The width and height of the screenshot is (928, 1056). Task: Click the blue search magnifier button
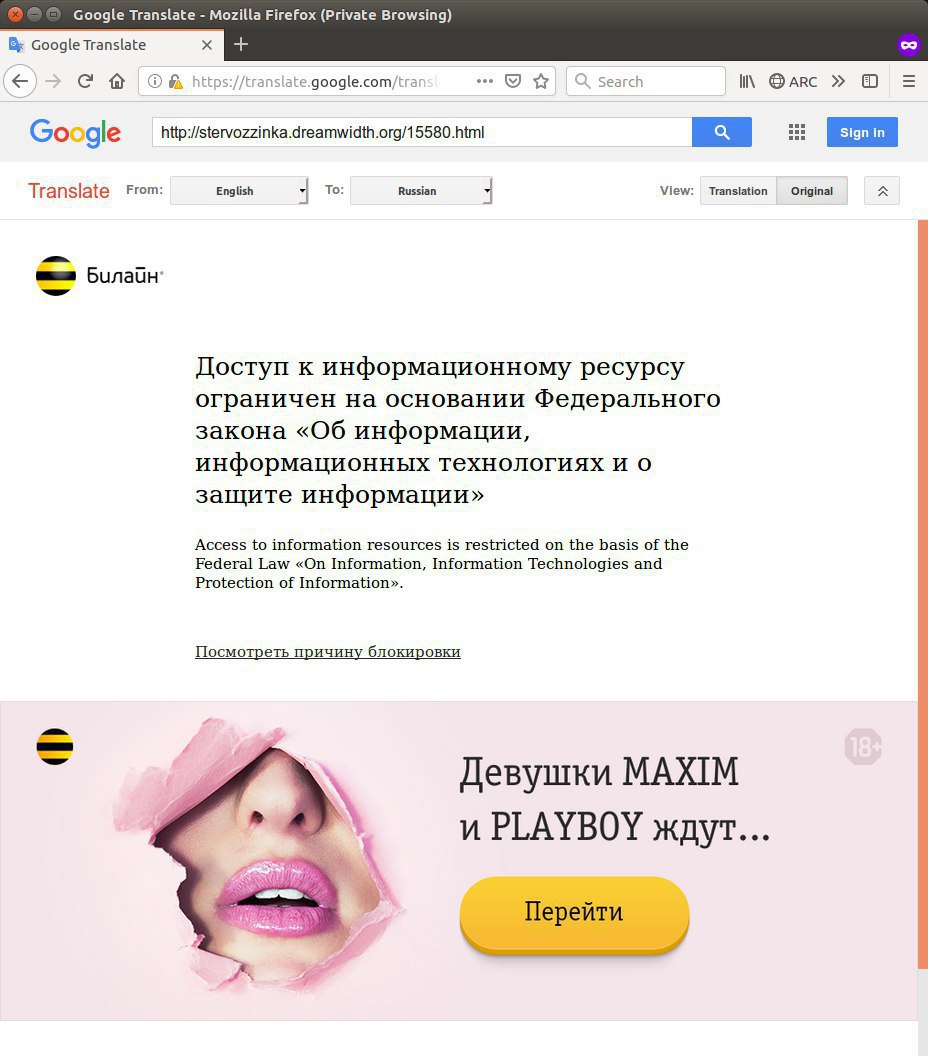click(x=722, y=132)
